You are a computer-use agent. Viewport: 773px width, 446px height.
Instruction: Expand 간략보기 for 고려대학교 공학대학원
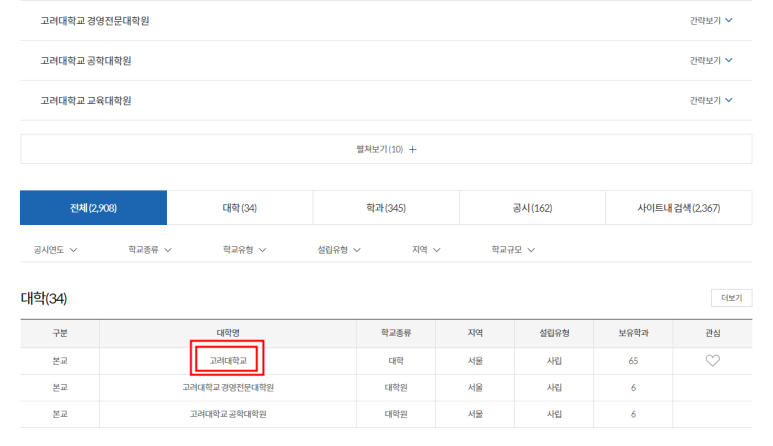coord(711,60)
